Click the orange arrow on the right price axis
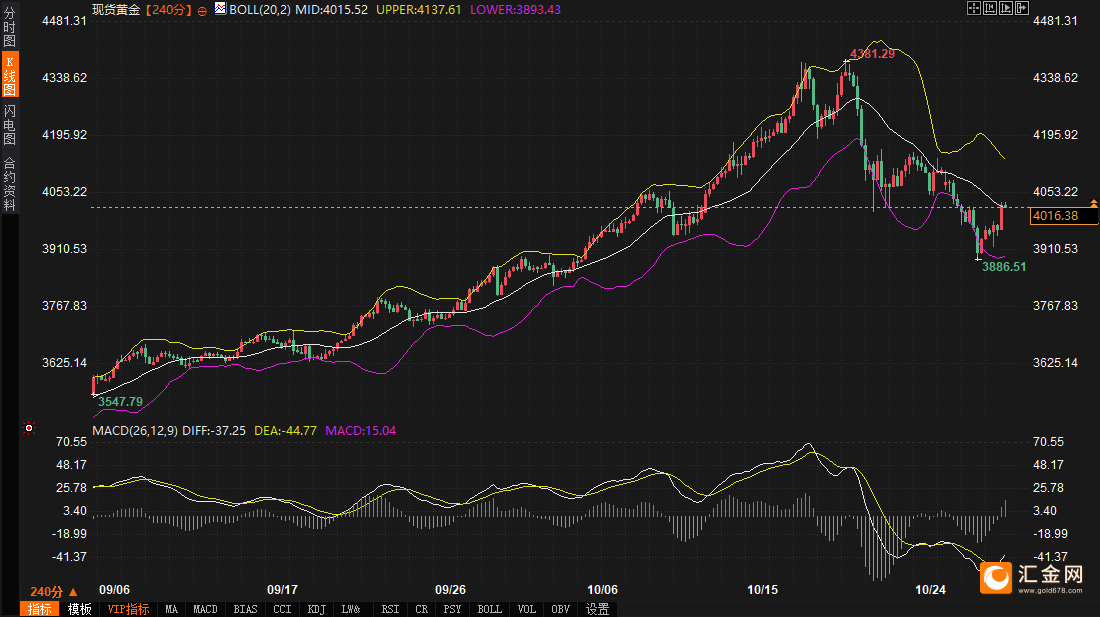Viewport: 1100px width, 617px height. [1093, 203]
